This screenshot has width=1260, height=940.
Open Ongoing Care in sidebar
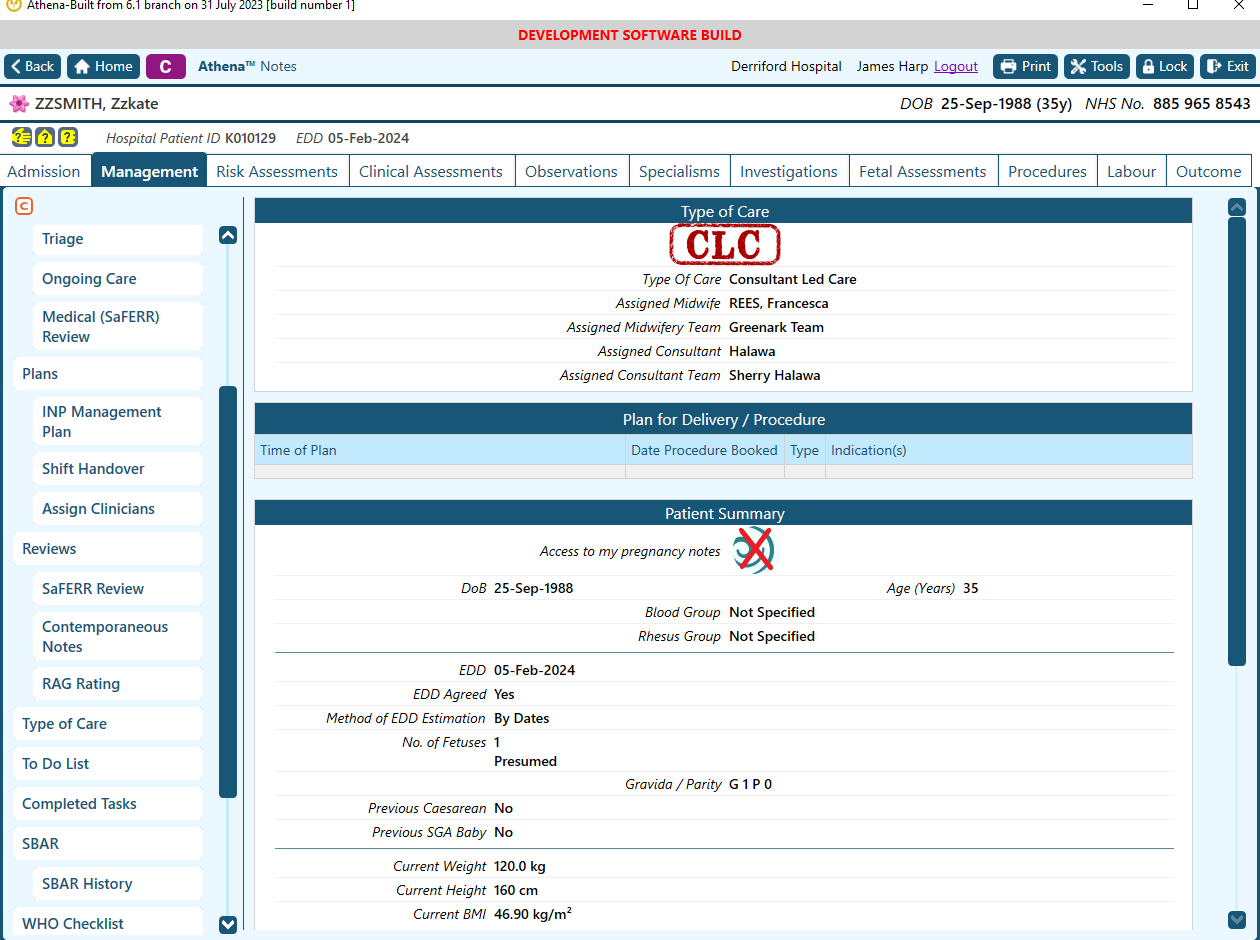117,279
